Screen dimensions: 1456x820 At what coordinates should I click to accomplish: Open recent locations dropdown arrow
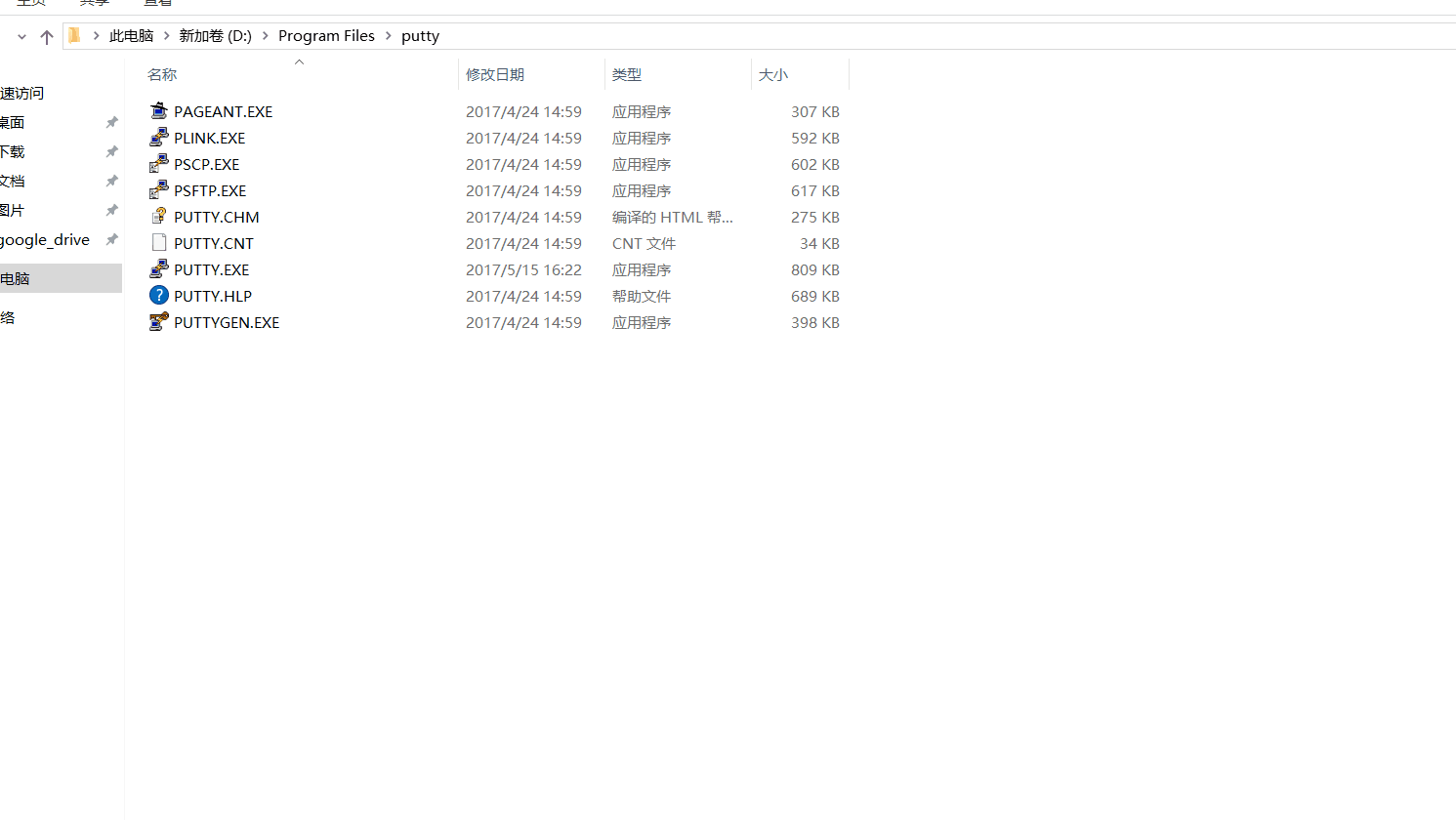tap(21, 37)
